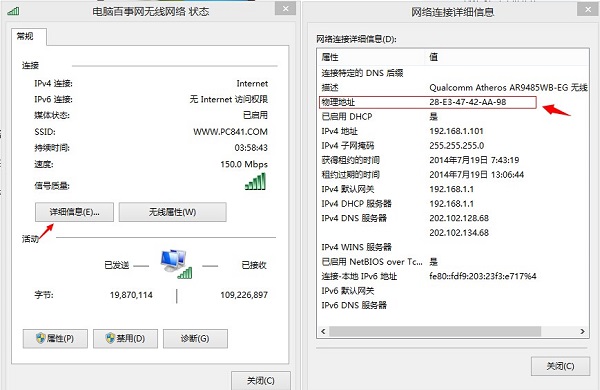The width and height of the screenshot is (600, 390).
Task: Click IPv6 连接 value 无 Internet 访问权限
Action: (x=228, y=100)
